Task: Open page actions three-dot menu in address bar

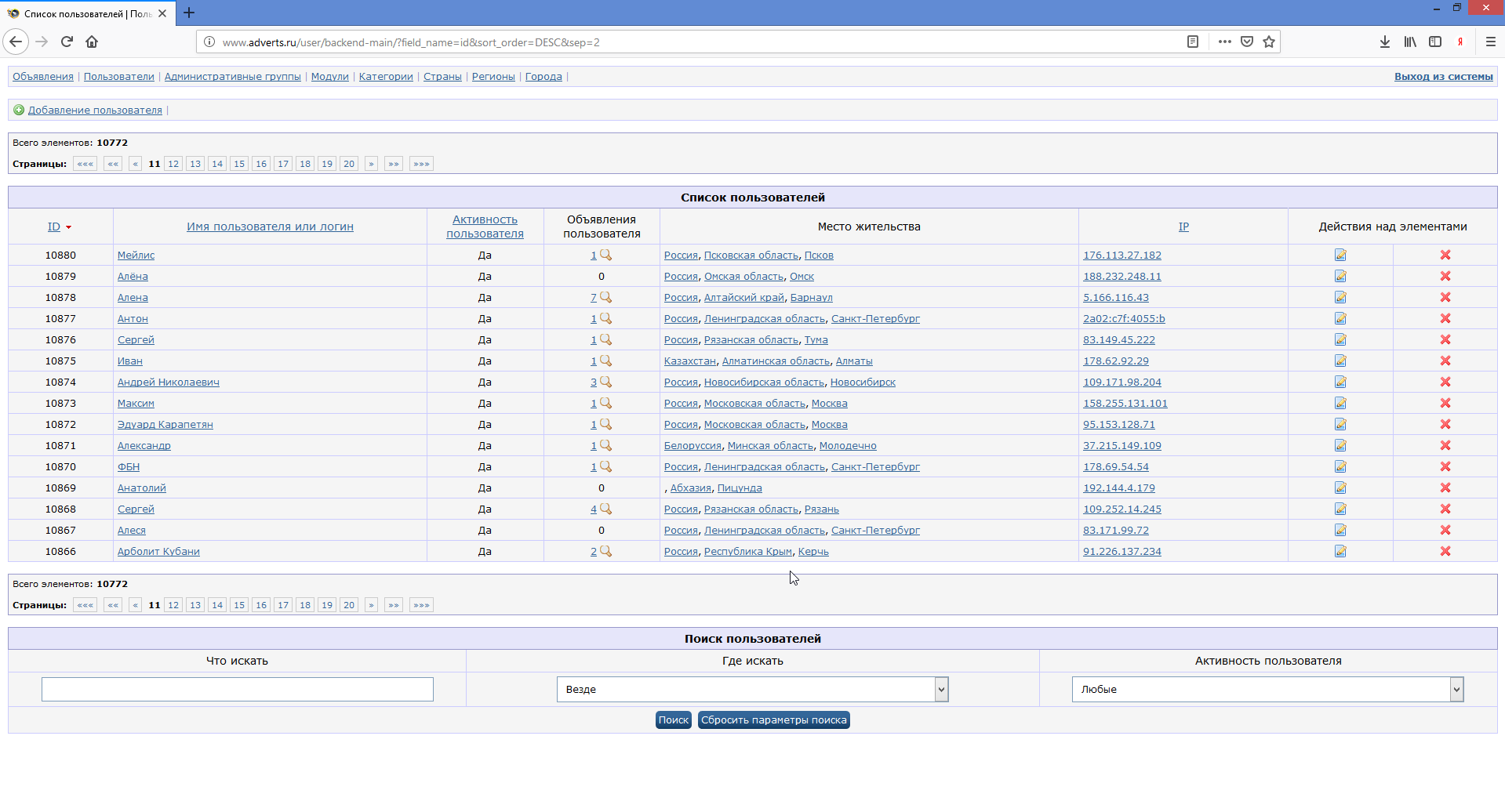Action: coord(1224,42)
